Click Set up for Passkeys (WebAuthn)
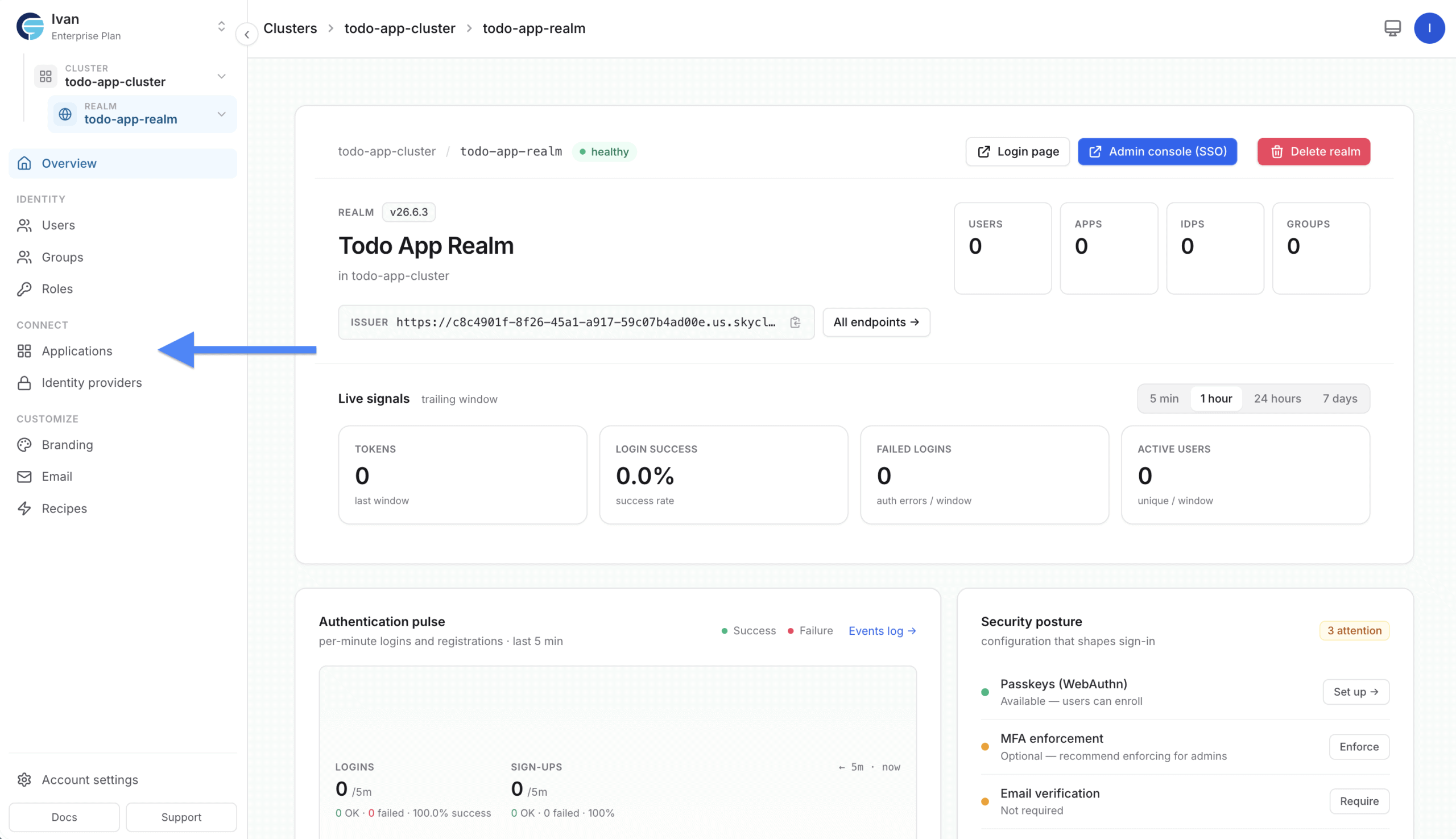 click(1356, 692)
